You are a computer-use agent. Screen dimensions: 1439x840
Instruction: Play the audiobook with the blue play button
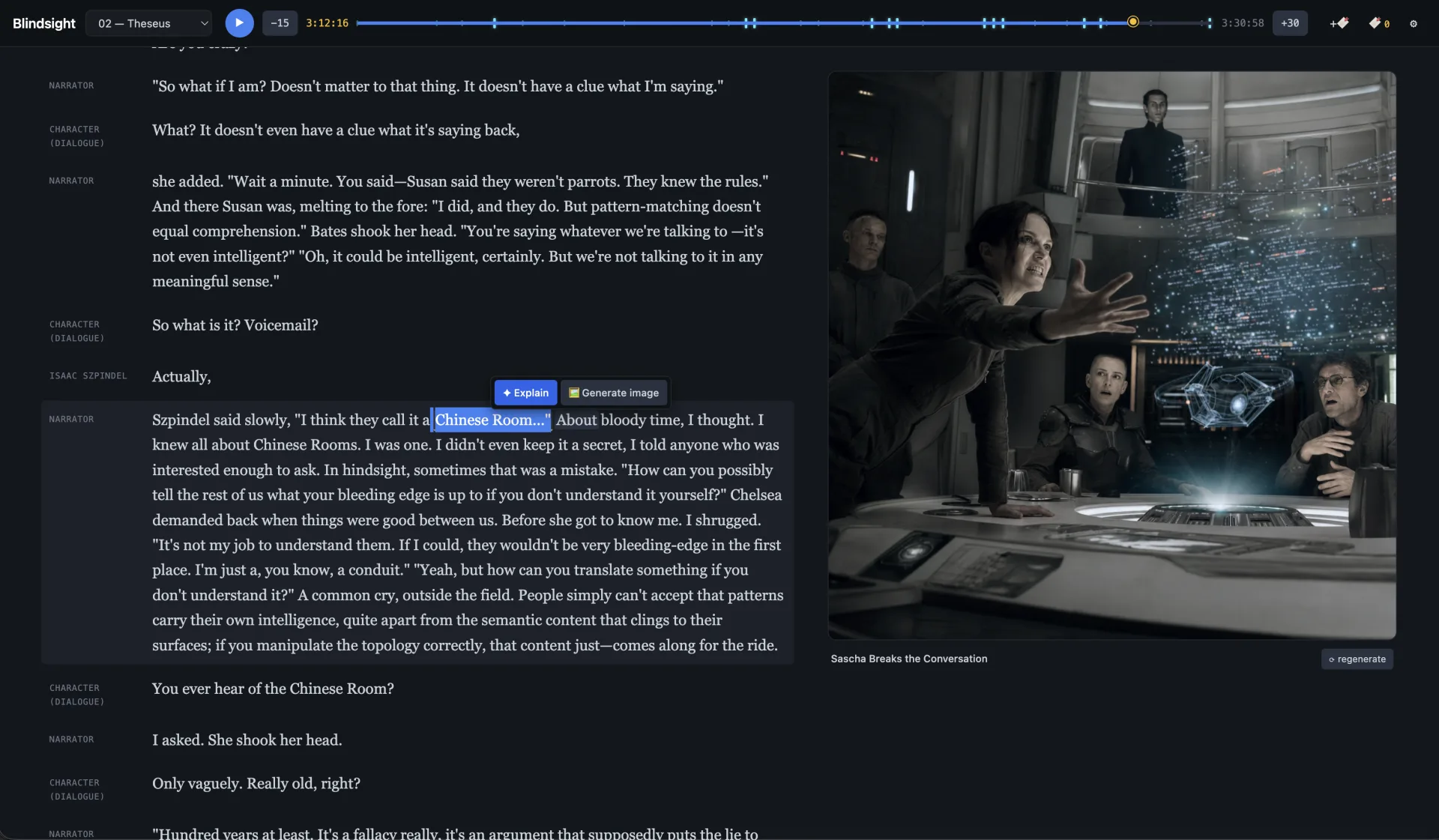pyautogui.click(x=239, y=23)
